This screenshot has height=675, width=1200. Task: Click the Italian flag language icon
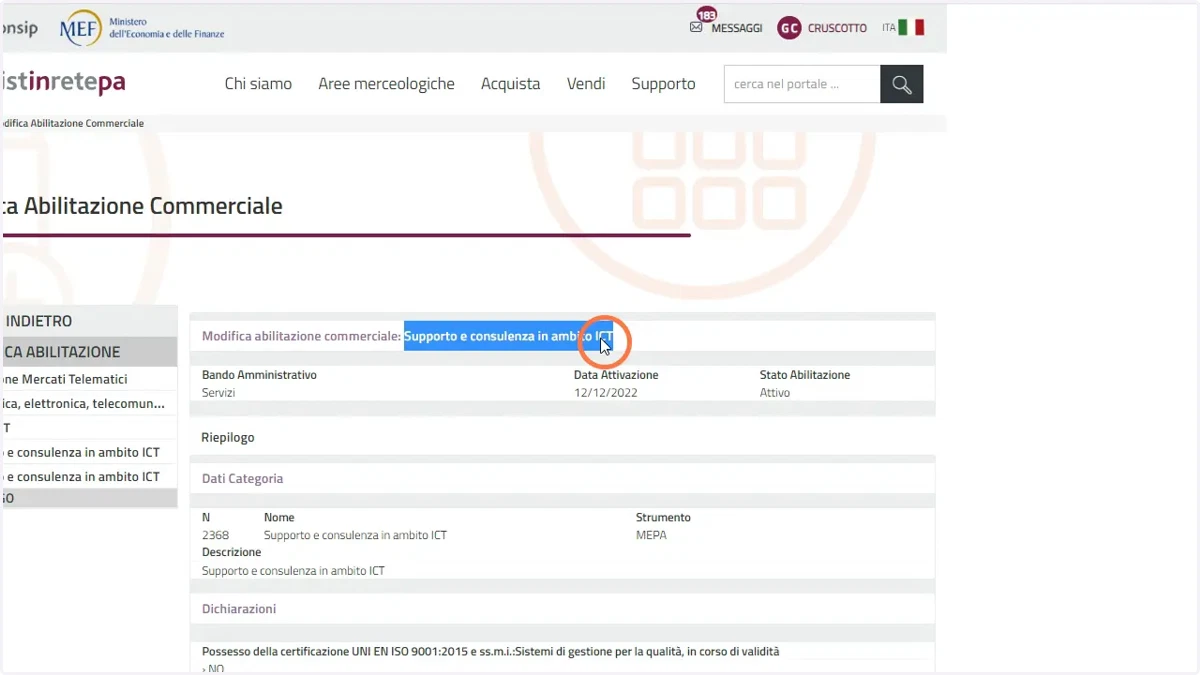(x=911, y=28)
